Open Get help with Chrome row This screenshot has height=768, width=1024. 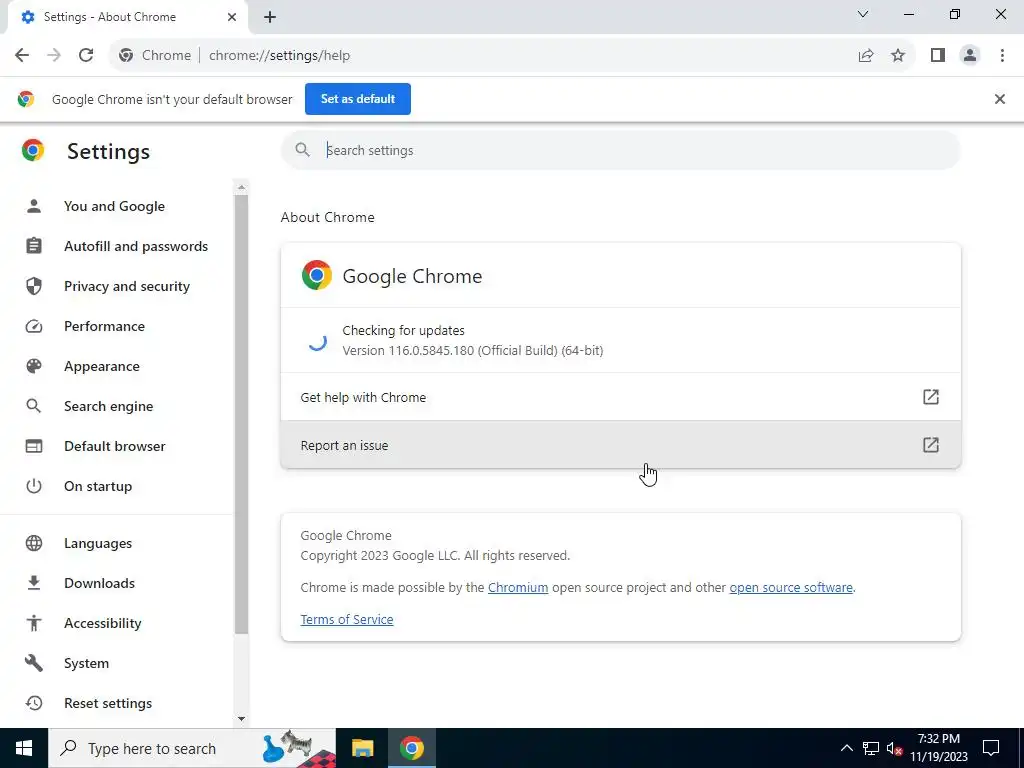[620, 397]
